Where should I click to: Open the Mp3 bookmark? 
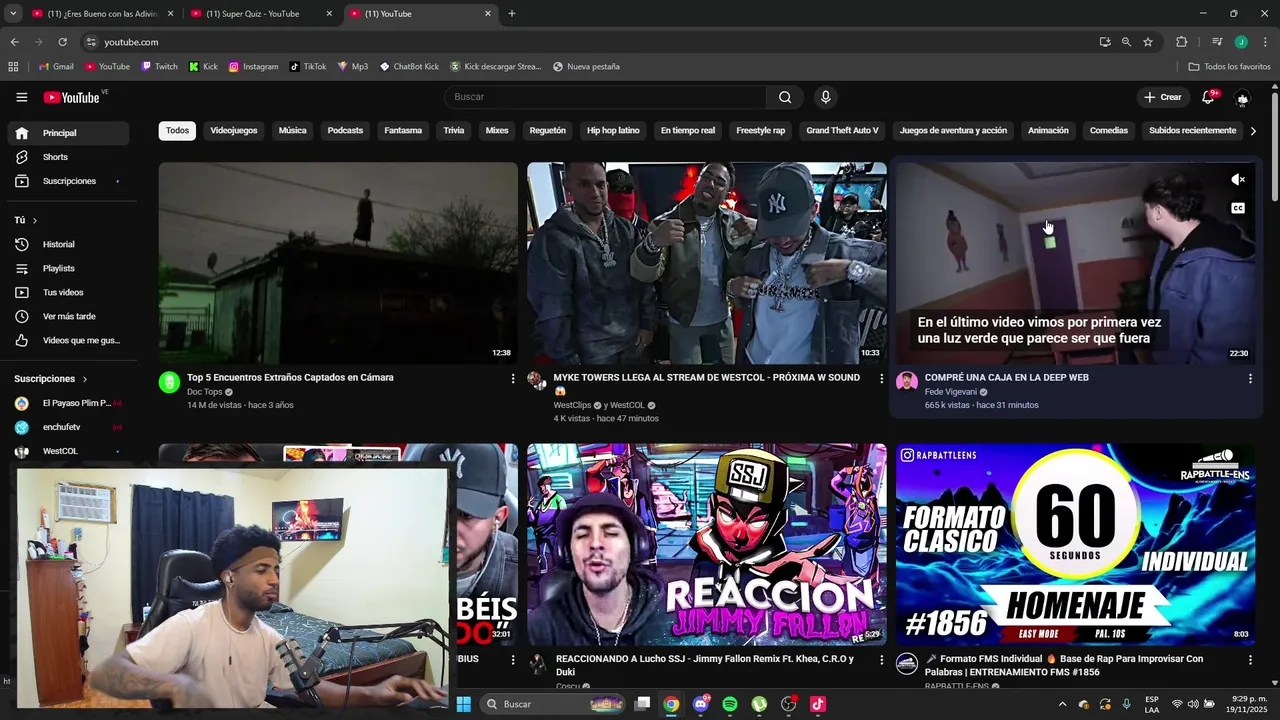pos(353,67)
